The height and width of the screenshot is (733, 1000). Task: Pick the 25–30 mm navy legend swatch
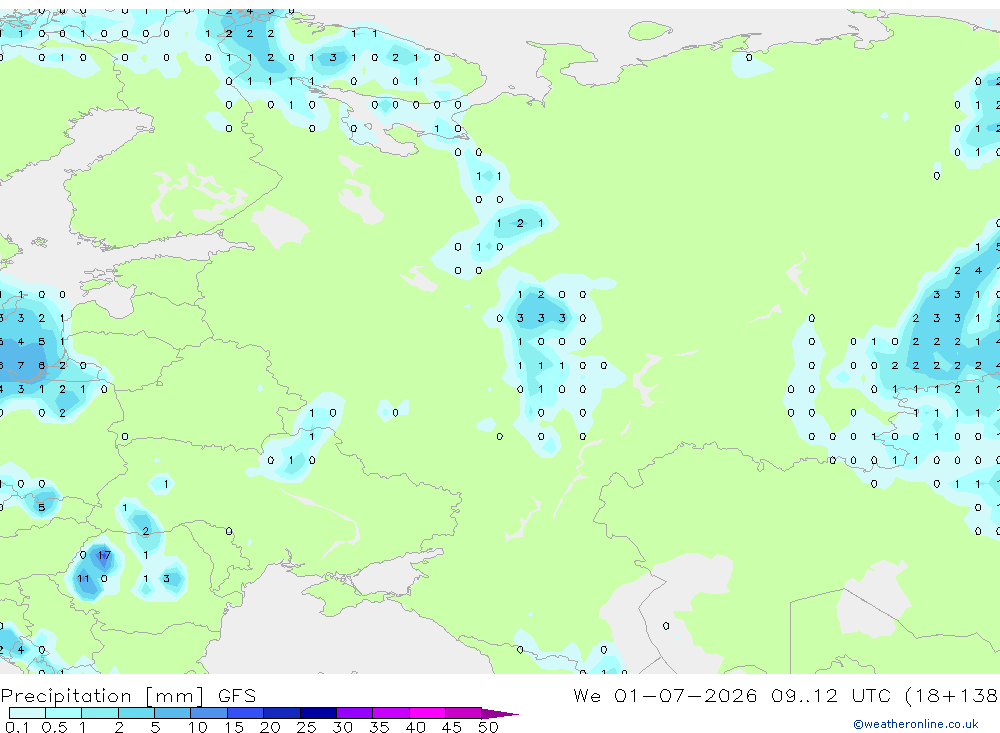coord(318,713)
